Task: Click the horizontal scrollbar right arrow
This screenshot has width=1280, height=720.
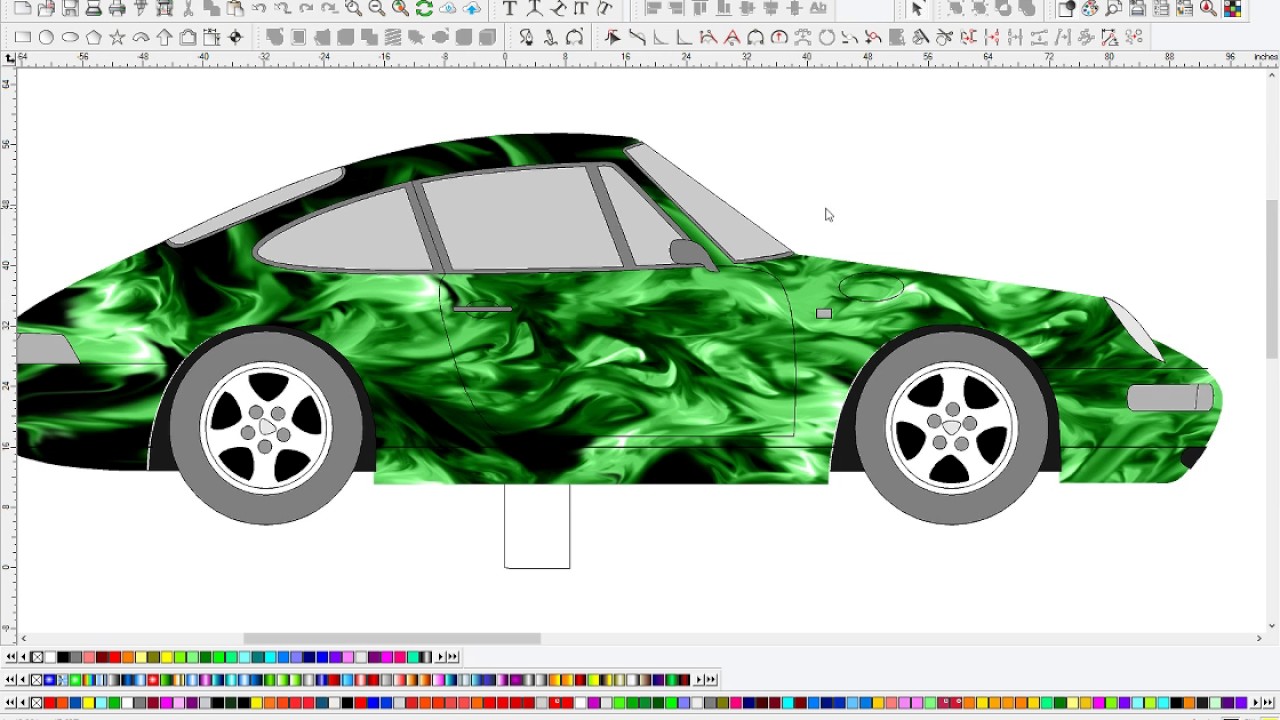Action: click(1259, 638)
